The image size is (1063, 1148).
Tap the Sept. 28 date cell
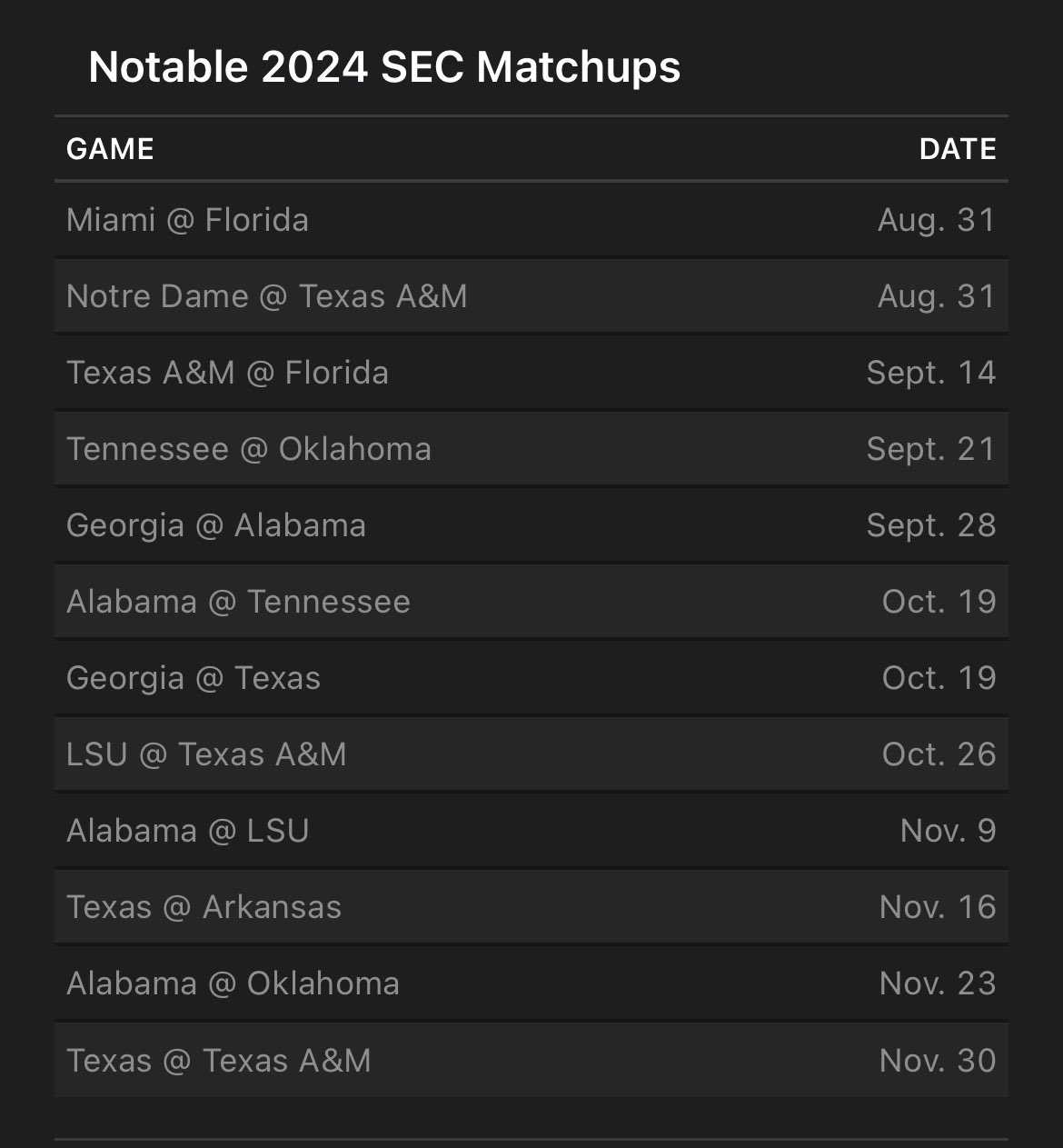[x=931, y=525]
